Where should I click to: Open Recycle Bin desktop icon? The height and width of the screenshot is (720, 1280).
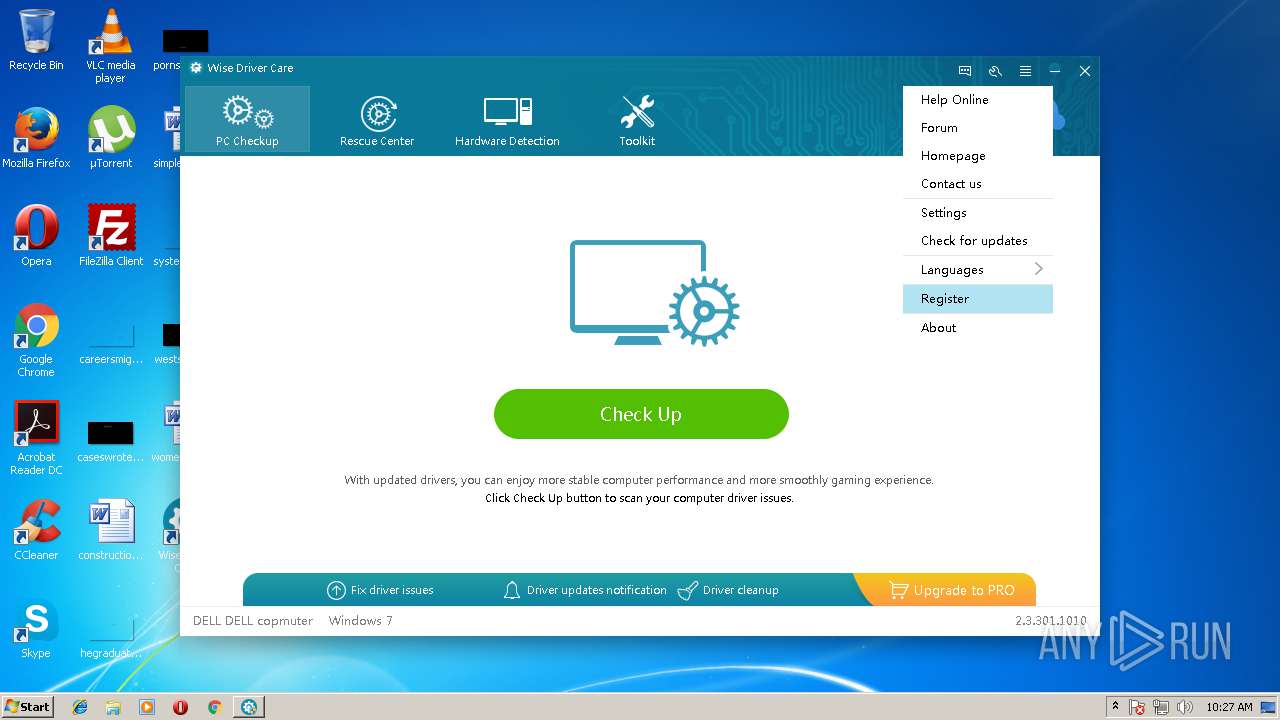coord(36,41)
